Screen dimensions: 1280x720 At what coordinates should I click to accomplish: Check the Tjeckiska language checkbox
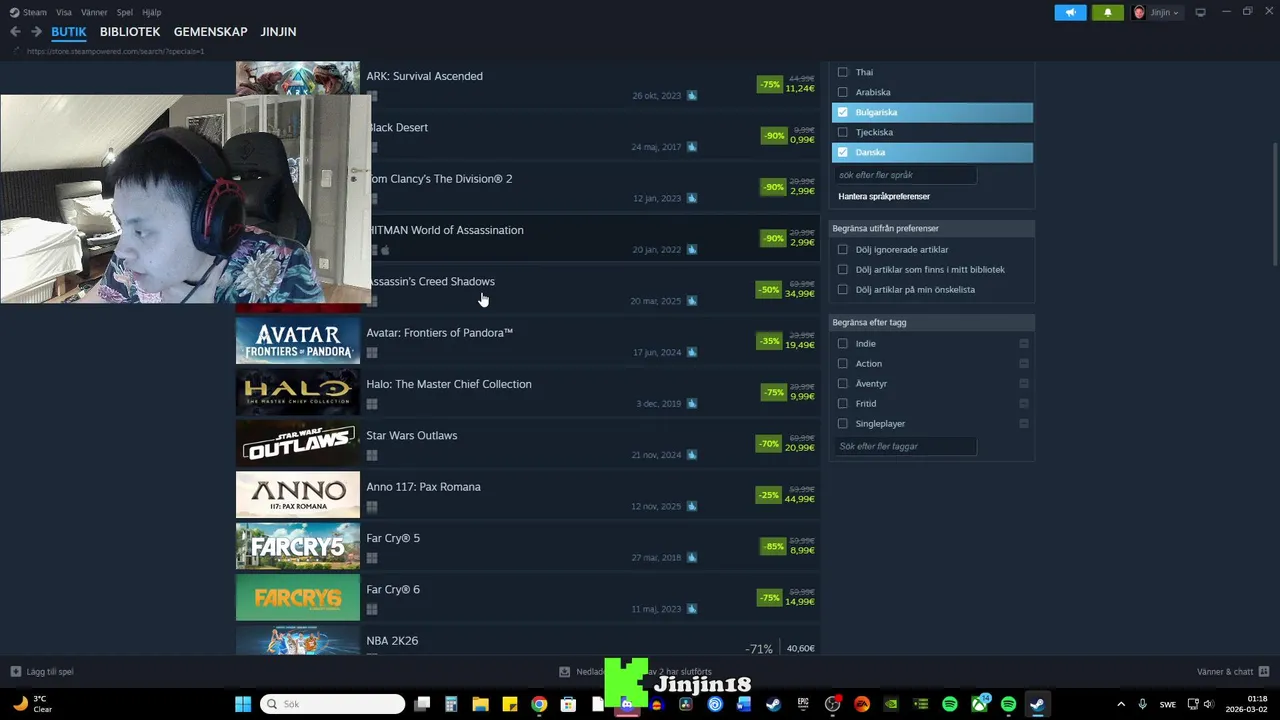[842, 132]
